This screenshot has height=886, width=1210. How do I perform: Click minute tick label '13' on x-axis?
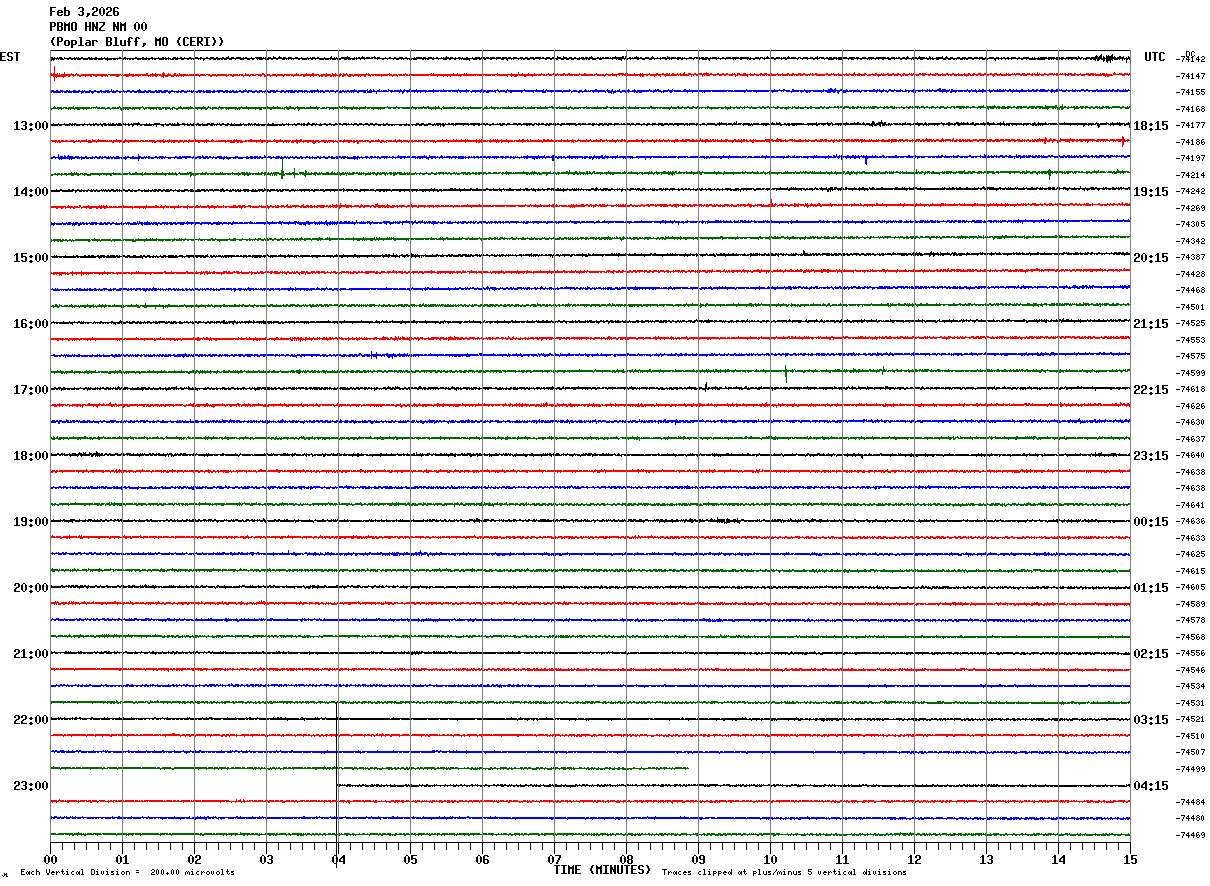pos(986,859)
